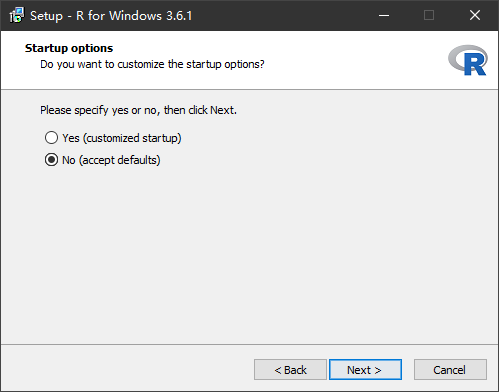Choose the 'Yes (customized startup)' label
Viewport: 499px width, 392px height.
pyautogui.click(x=122, y=138)
